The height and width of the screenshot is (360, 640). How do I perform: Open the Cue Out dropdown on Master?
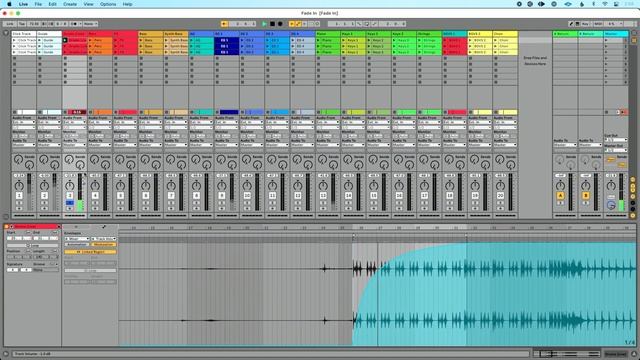[616, 140]
